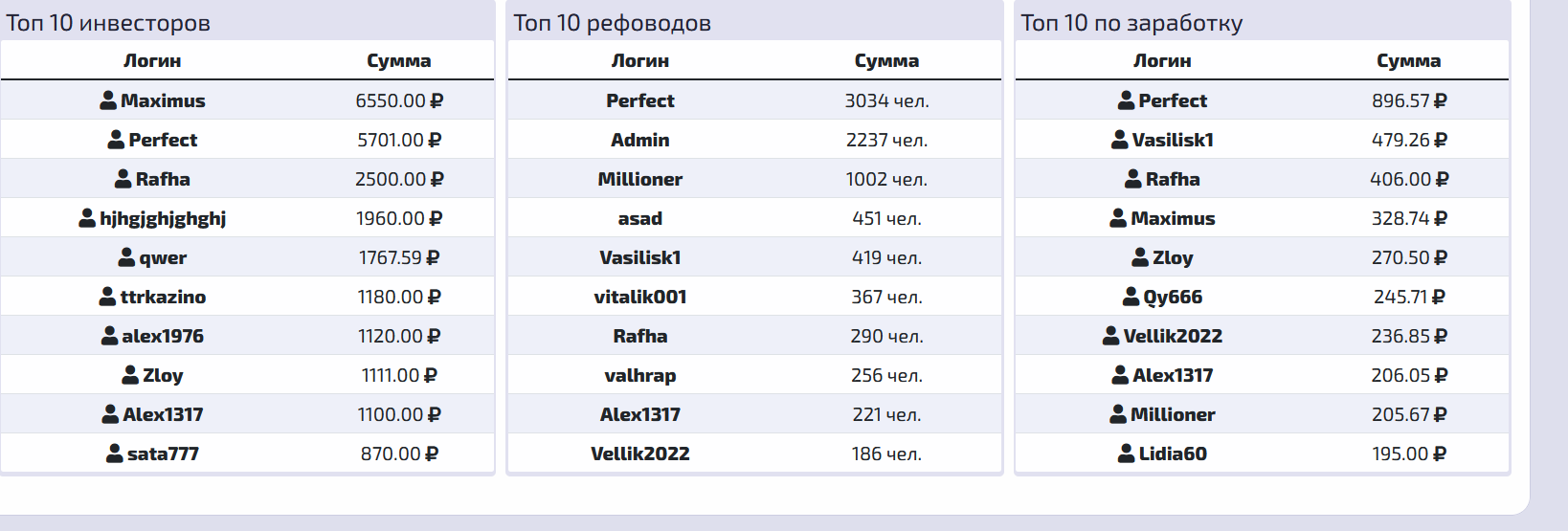
Task: Click the user icon beside Lidia60
Action: tap(1127, 454)
